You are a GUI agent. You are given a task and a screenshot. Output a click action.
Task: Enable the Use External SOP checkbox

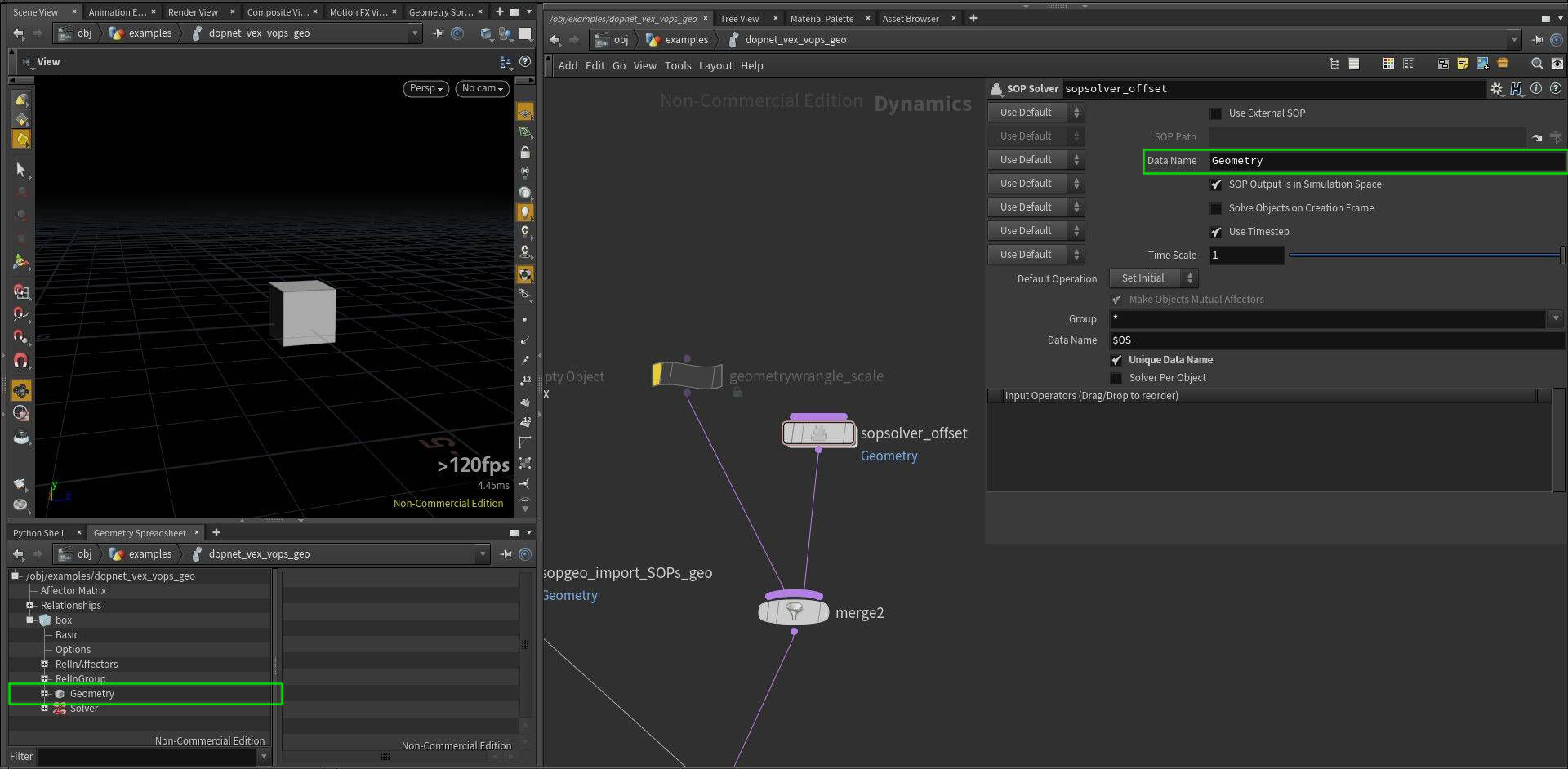point(1216,113)
